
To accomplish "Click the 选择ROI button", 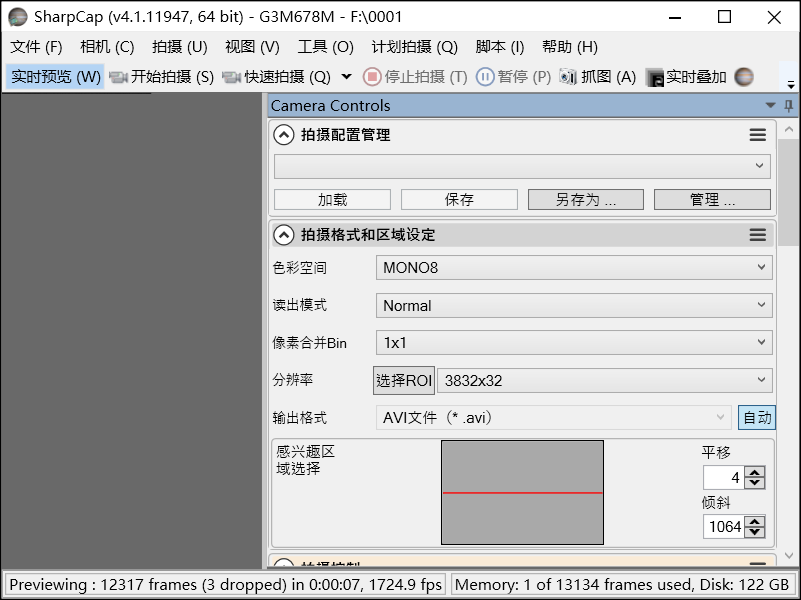I will pos(404,380).
